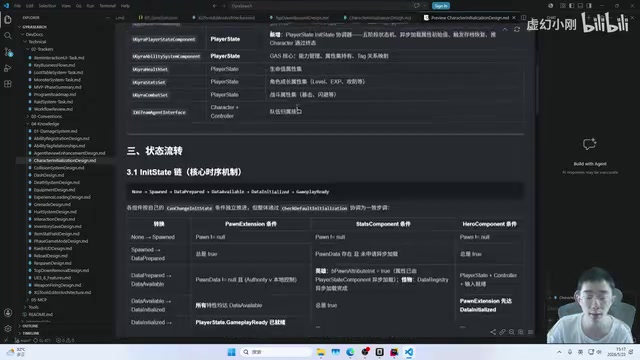Collapse the 02-Trackers folder
Viewport: 640px width, 360px height.
pos(42,49)
